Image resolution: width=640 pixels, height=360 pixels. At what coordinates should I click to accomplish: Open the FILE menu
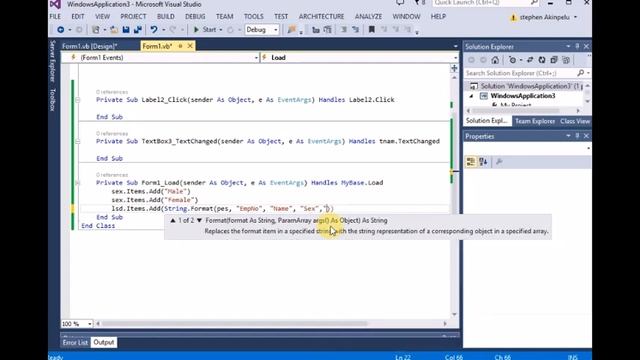click(55, 16)
